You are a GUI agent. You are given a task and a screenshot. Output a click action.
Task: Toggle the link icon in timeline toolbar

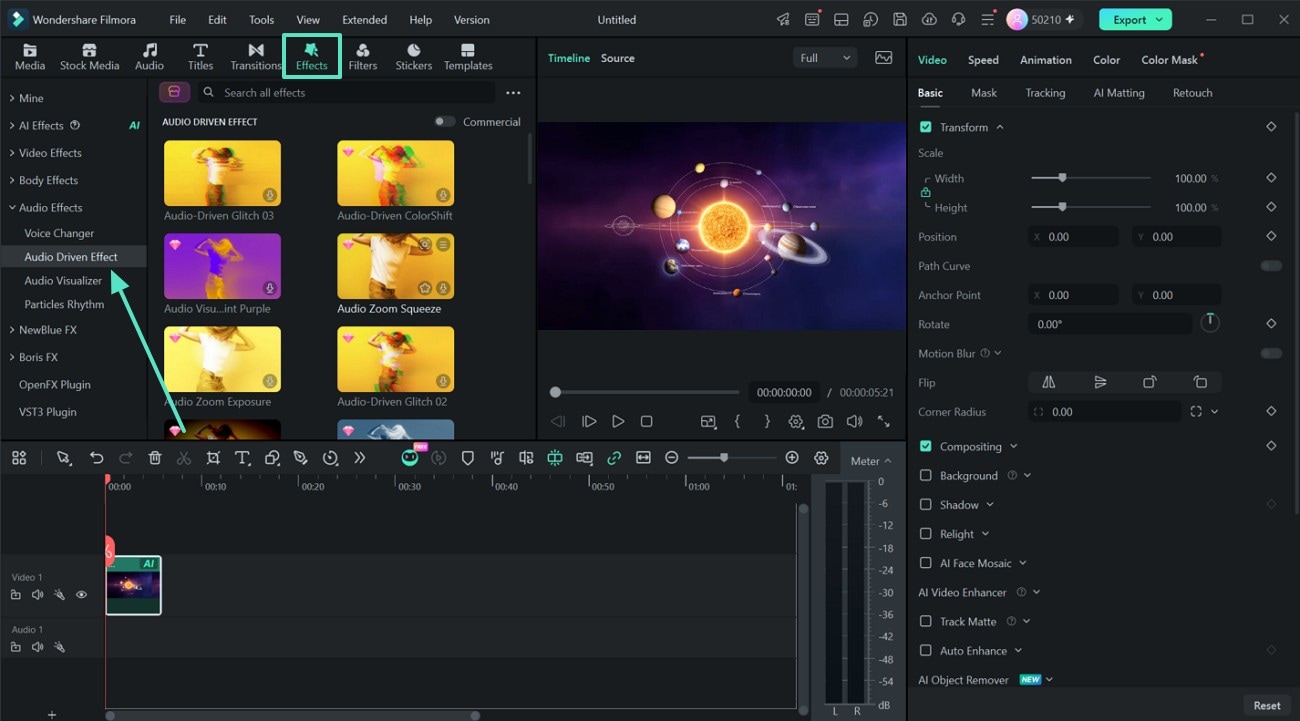(614, 458)
